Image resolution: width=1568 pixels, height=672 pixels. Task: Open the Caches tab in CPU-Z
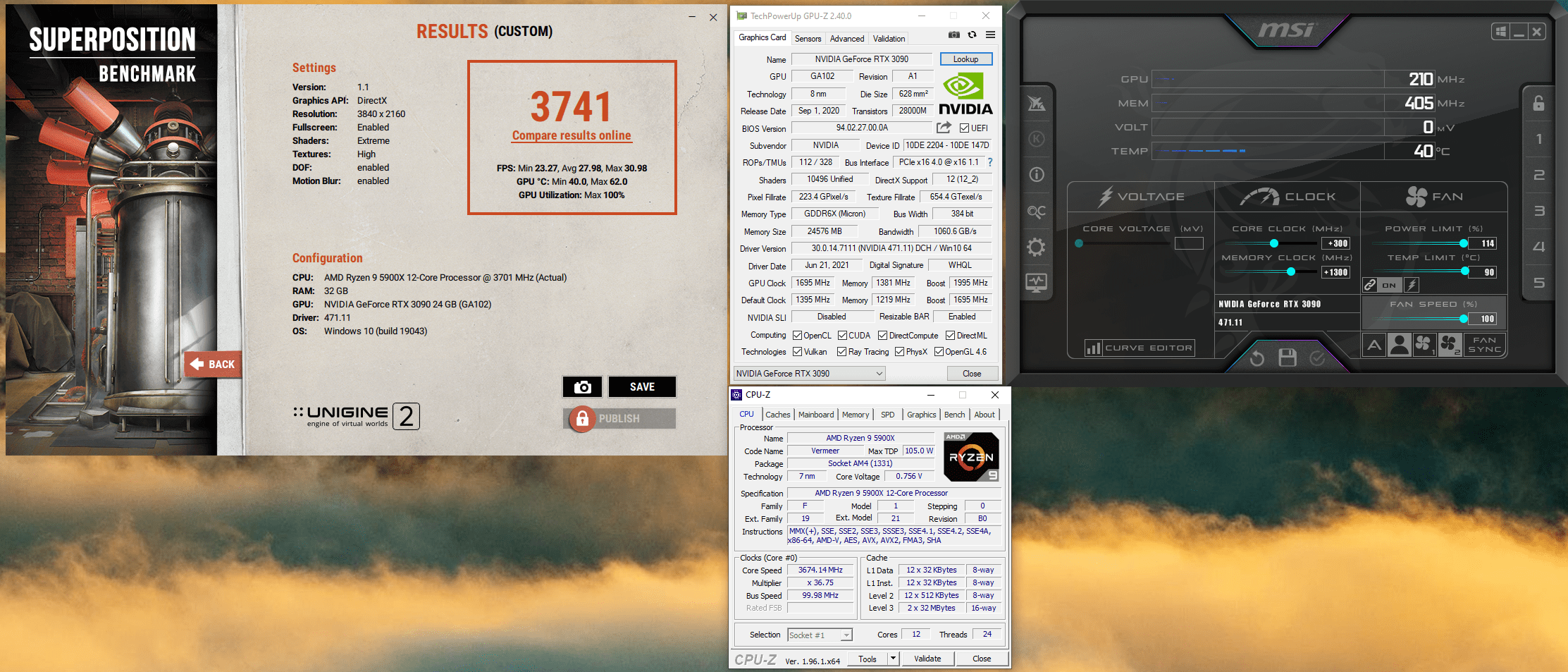tap(778, 415)
